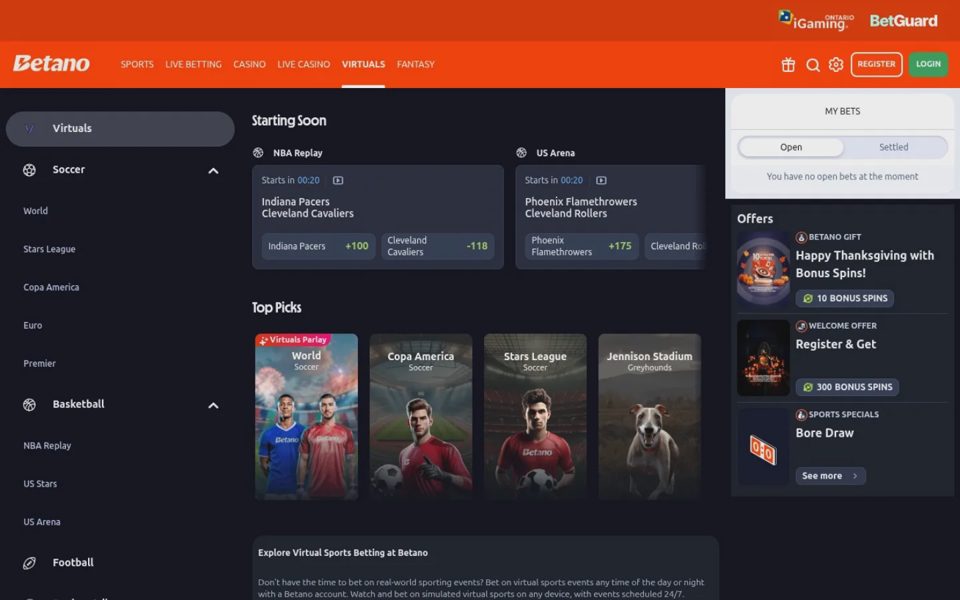This screenshot has height=600, width=960.
Task: Open the Fantasy section
Action: tap(416, 64)
